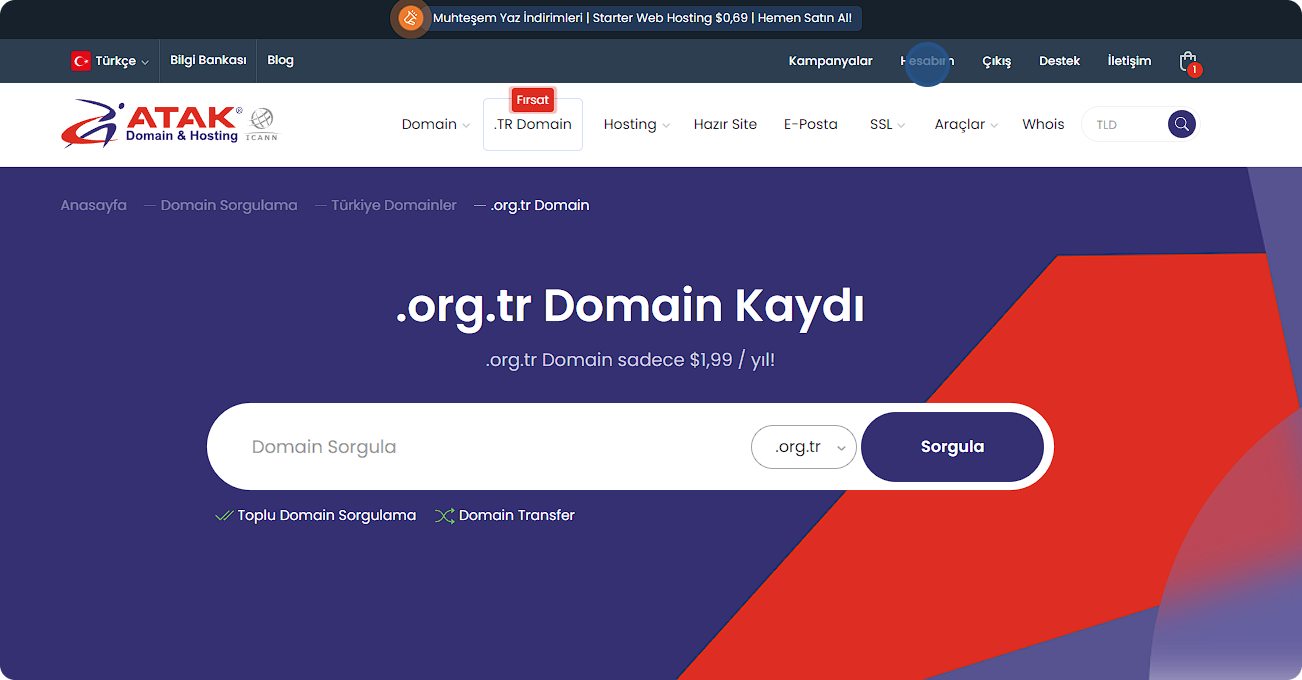Go to Hazır Site page
This screenshot has height=680, width=1302.
pyautogui.click(x=725, y=124)
